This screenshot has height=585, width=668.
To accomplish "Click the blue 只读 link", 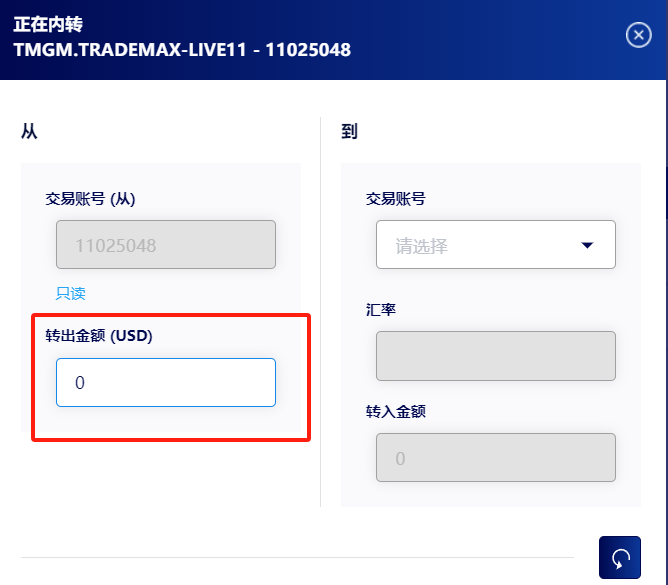I will 70,293.
